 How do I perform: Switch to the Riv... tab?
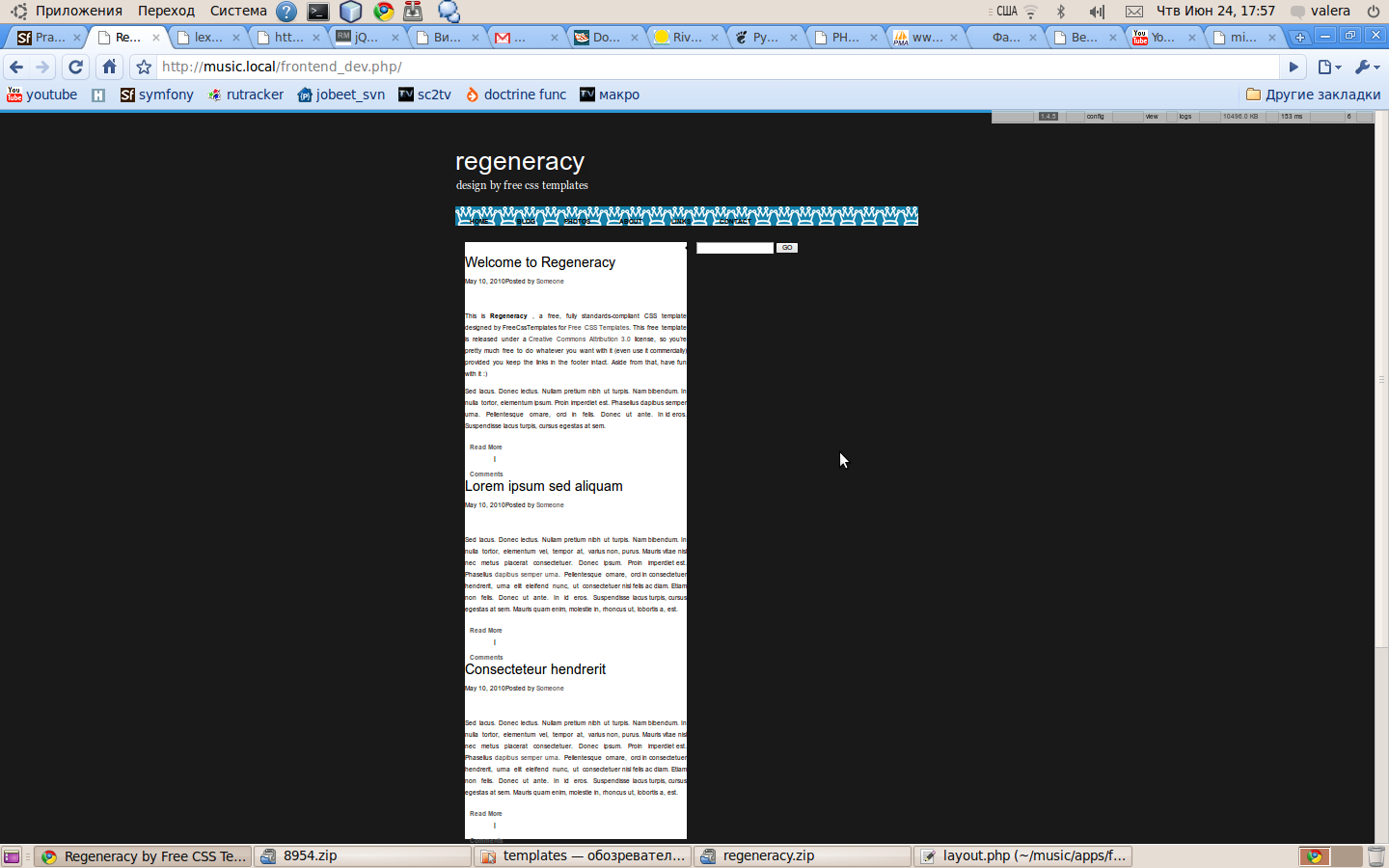pyautogui.click(x=687, y=38)
